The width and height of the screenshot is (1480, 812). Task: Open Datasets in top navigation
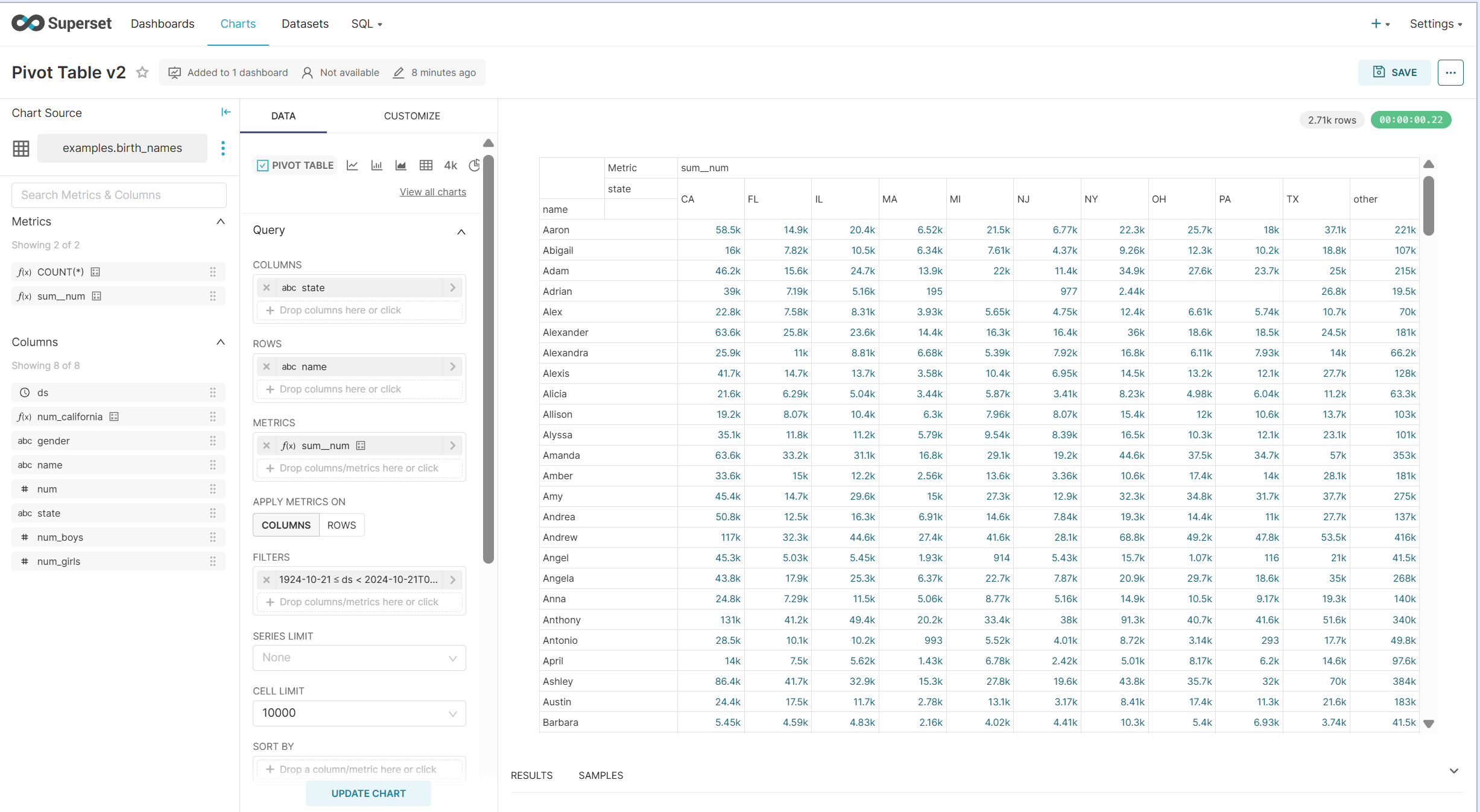pos(305,24)
